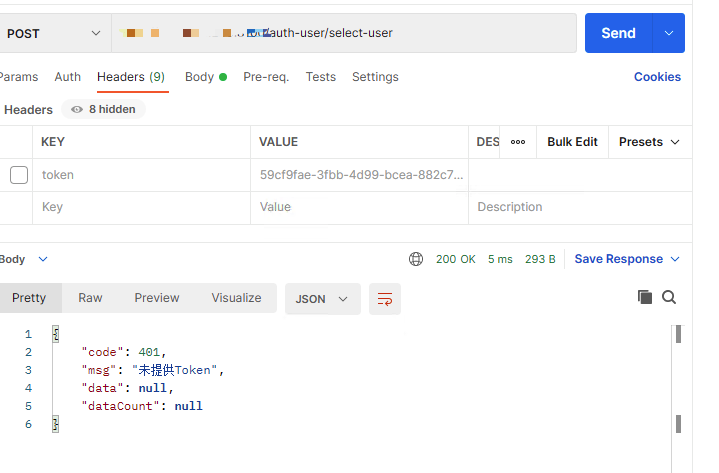Open the Settings request tab
This screenshot has width=719, height=473.
coord(375,77)
